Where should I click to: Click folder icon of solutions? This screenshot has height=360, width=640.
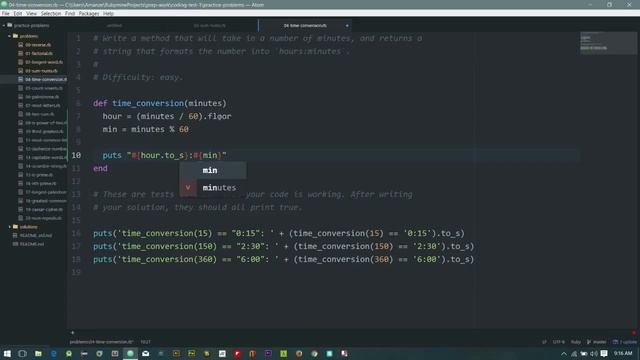pos(16,227)
